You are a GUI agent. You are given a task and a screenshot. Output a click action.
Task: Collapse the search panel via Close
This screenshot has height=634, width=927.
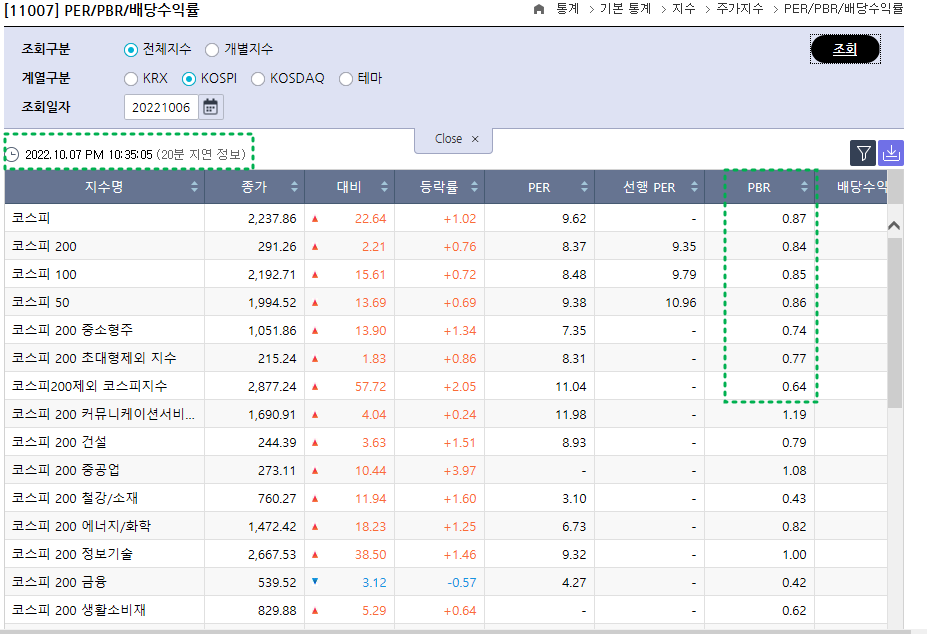coord(453,139)
